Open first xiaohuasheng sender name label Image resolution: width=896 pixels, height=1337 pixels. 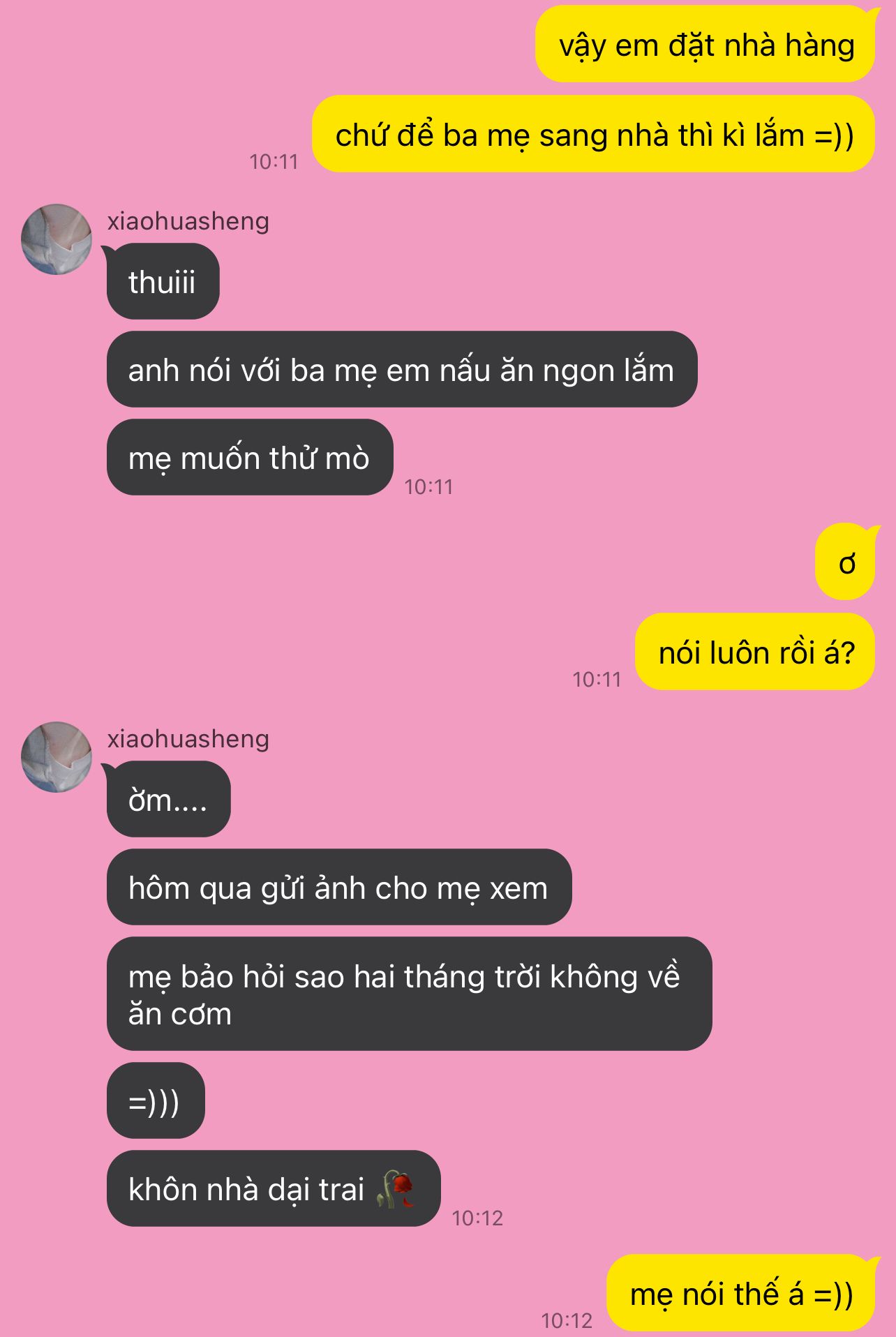tap(188, 221)
